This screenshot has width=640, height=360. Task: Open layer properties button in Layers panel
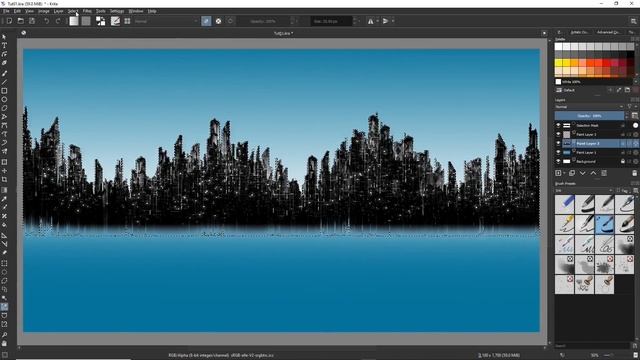[x=604, y=173]
